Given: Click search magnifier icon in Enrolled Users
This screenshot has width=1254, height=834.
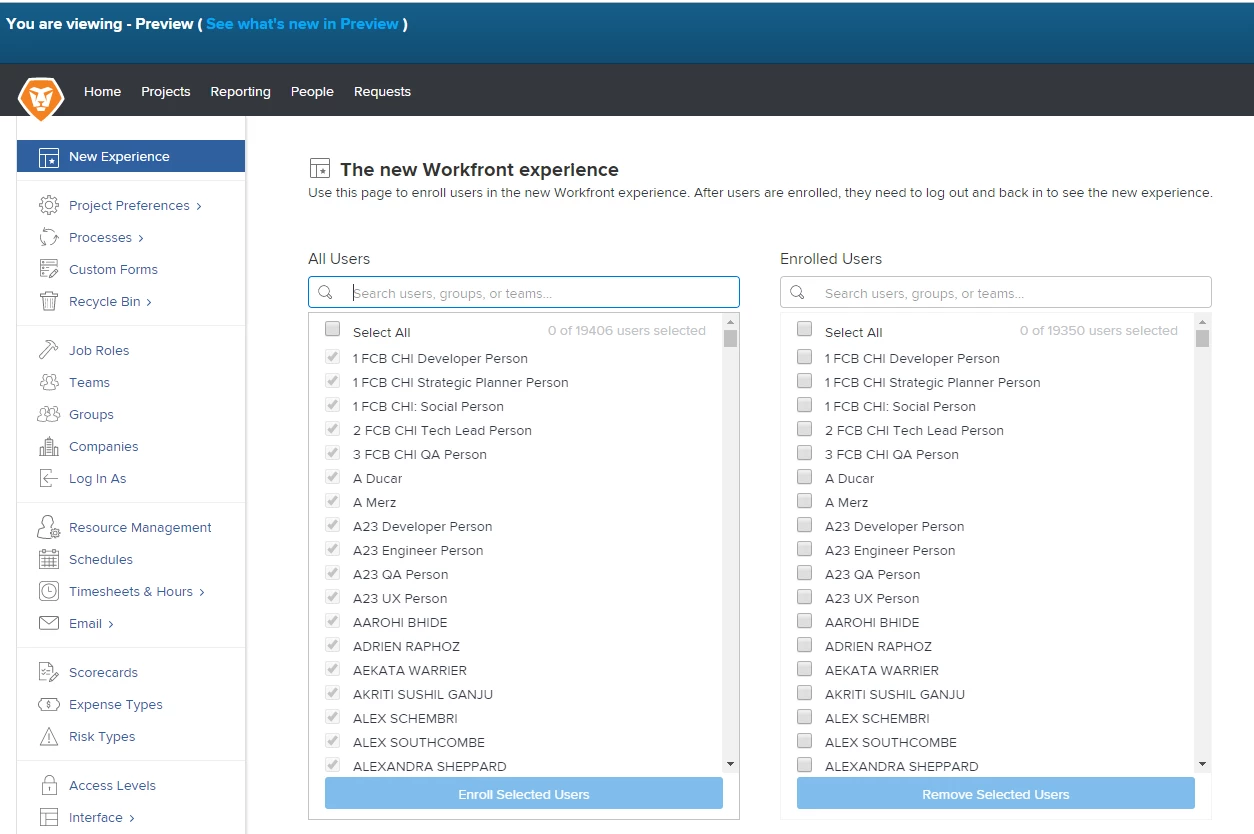Looking at the screenshot, I should click(797, 293).
